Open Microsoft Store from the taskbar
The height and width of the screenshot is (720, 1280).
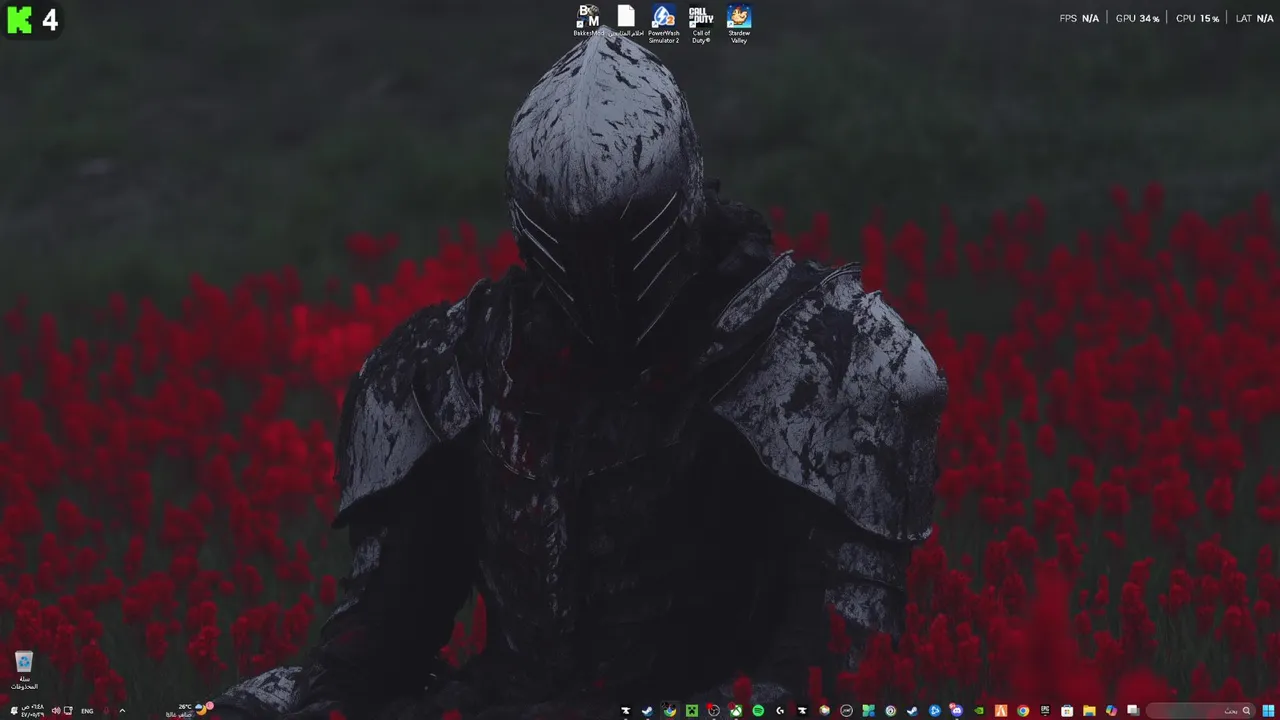tap(1067, 711)
